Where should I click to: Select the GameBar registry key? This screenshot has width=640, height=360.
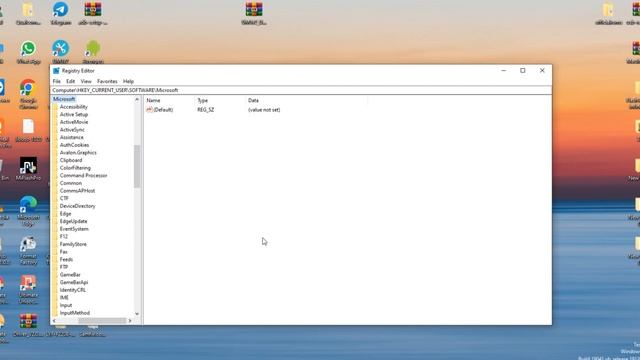click(70, 275)
